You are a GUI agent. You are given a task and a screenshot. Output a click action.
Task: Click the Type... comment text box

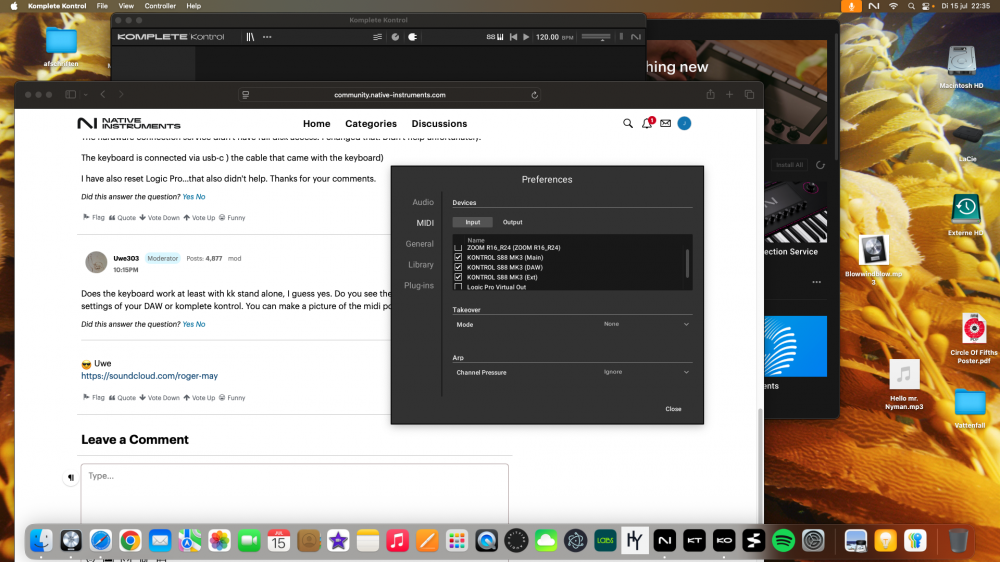point(295,494)
